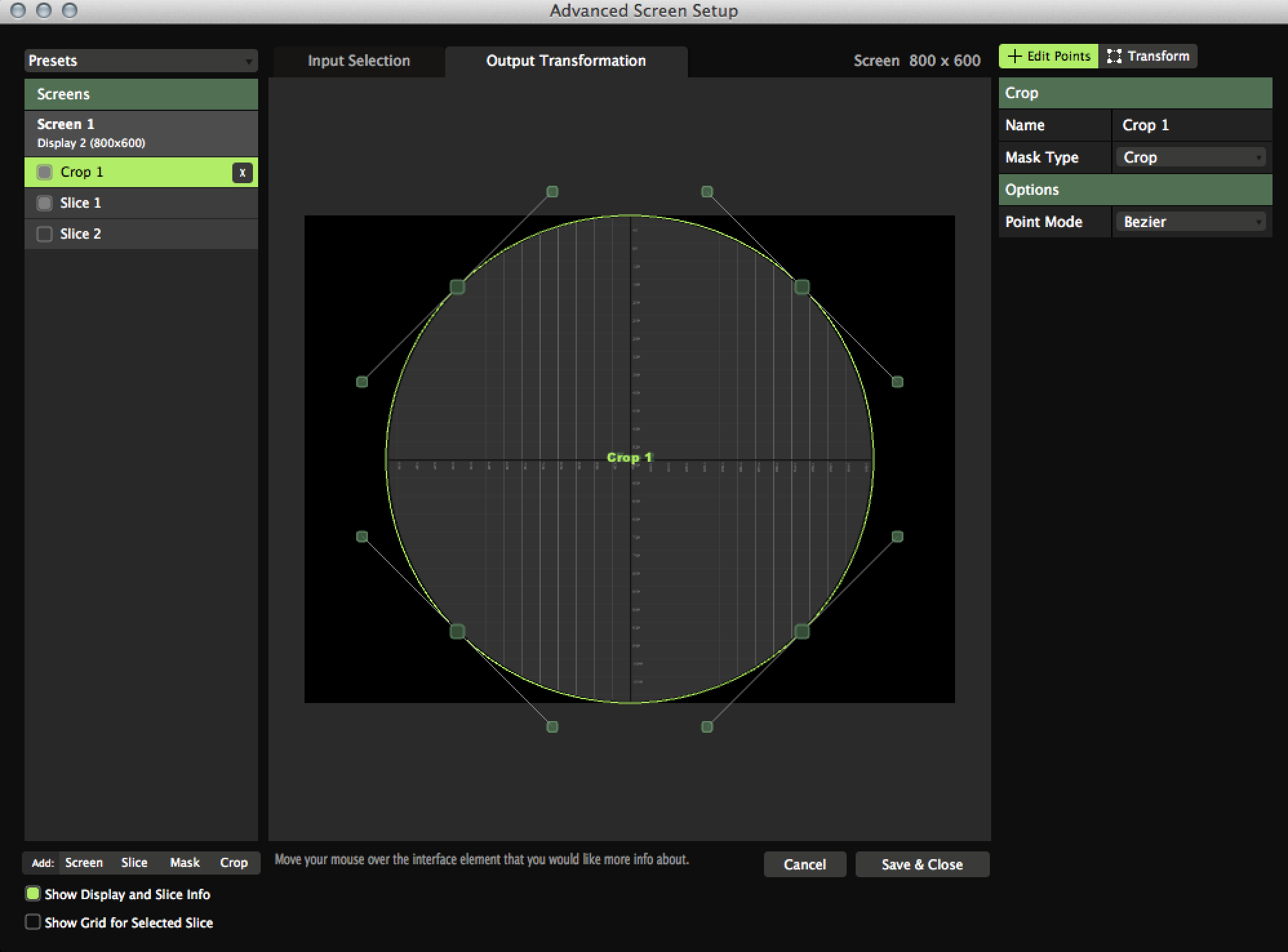1288x952 pixels.
Task: Disable Show Display and Slice Info
Action: coord(33,893)
